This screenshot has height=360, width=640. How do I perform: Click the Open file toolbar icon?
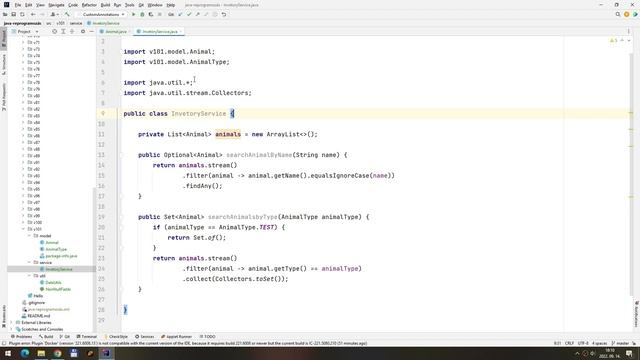point(5,14)
